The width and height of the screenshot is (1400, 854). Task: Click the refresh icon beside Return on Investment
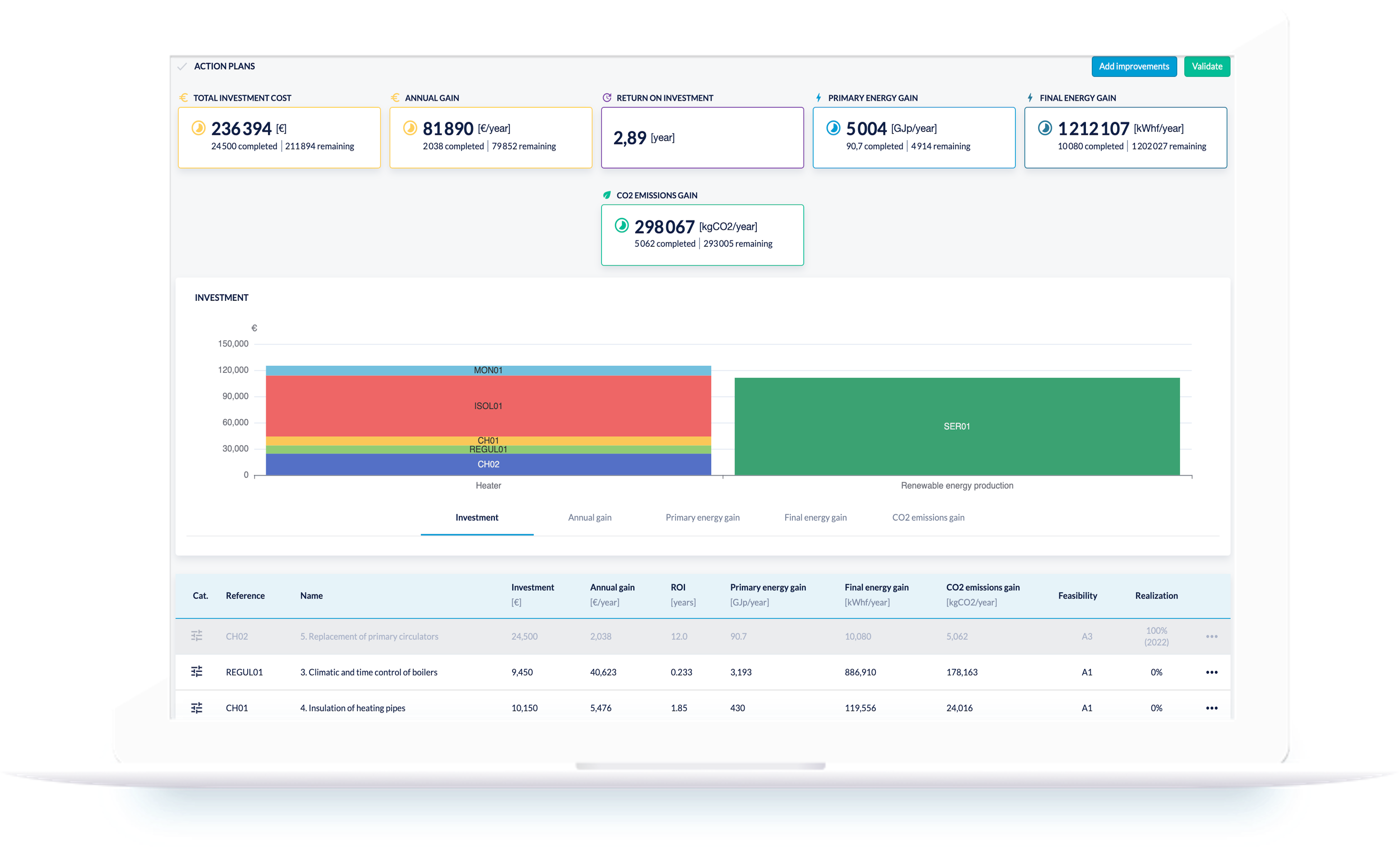coord(607,98)
